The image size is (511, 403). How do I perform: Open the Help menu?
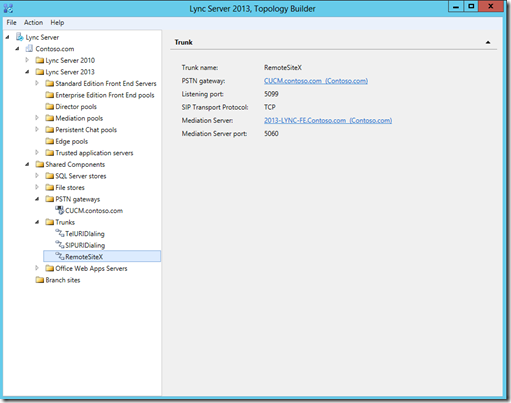pyautogui.click(x=57, y=22)
